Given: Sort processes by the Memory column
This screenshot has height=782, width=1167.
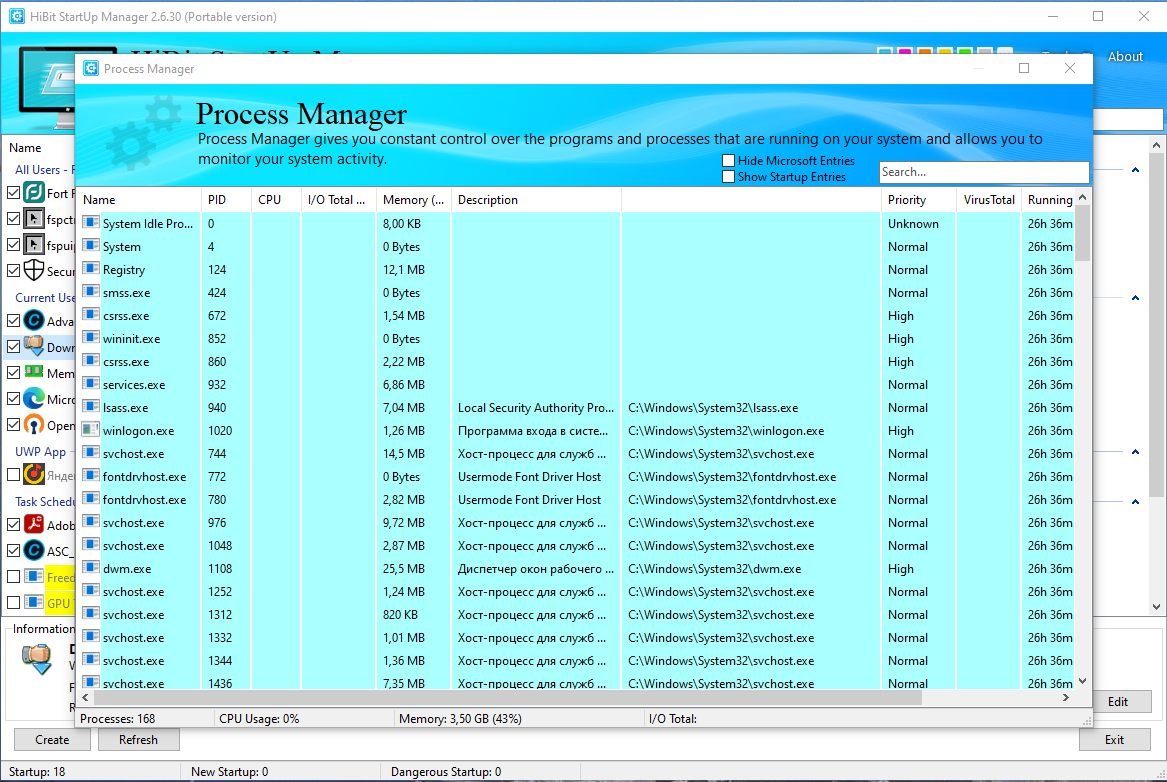Looking at the screenshot, I should coord(413,199).
